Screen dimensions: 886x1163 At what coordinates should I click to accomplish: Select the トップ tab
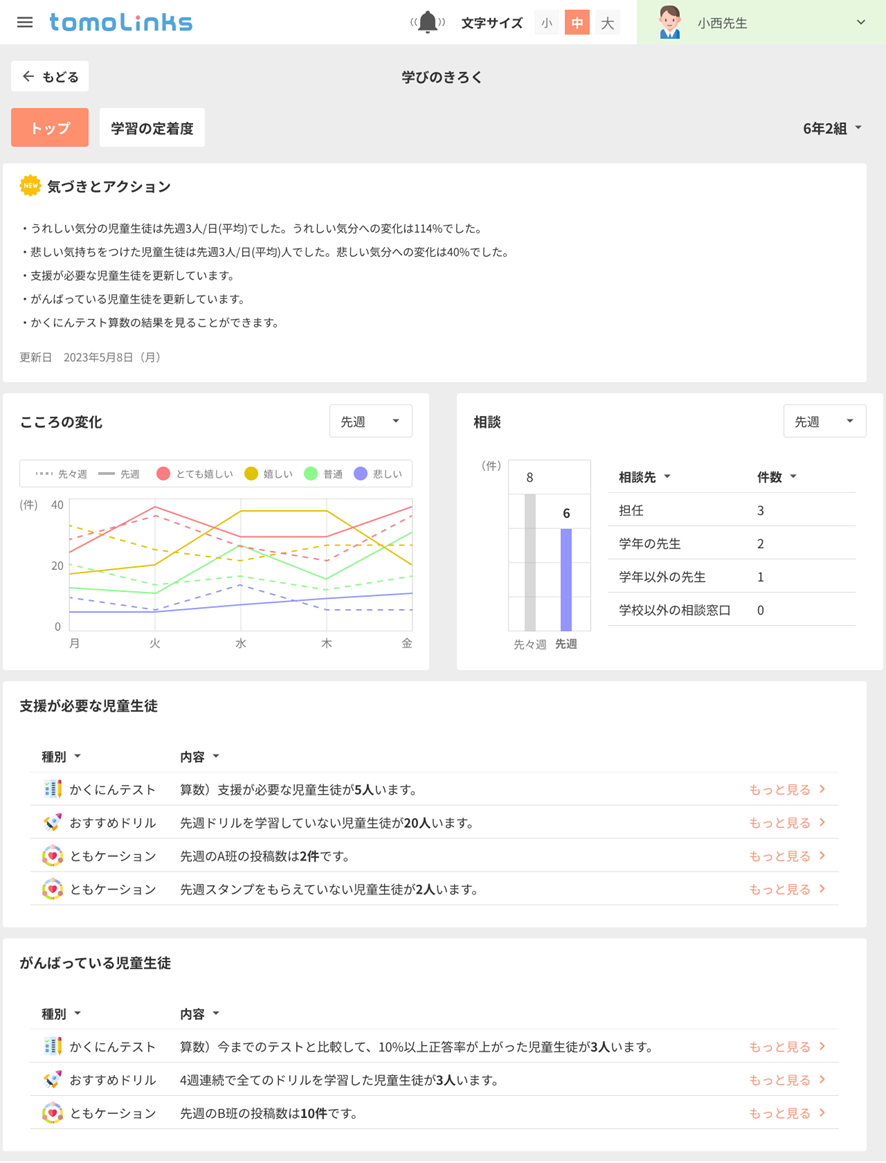click(50, 128)
